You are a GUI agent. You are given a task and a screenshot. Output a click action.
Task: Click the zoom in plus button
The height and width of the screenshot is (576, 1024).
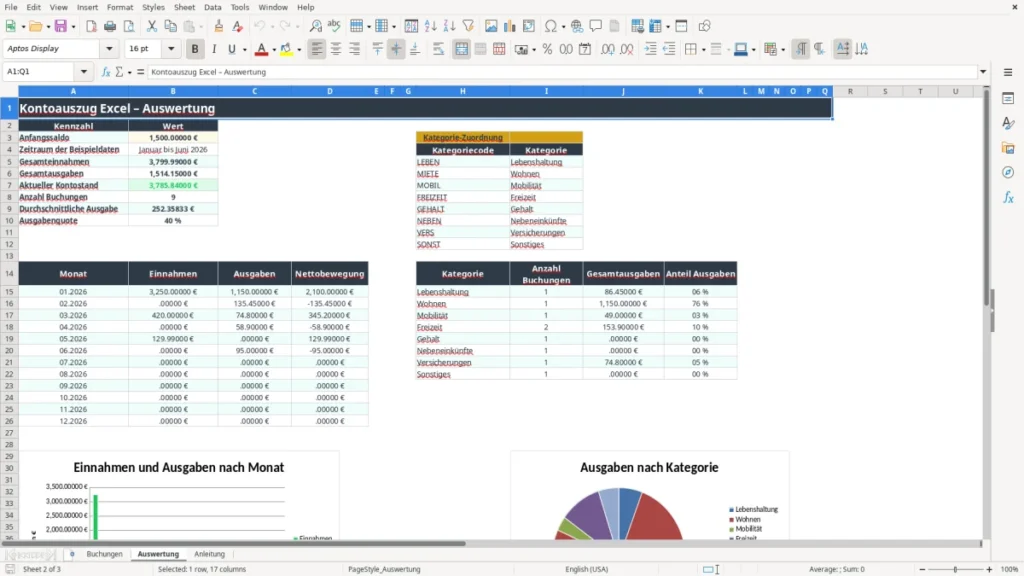[989, 569]
